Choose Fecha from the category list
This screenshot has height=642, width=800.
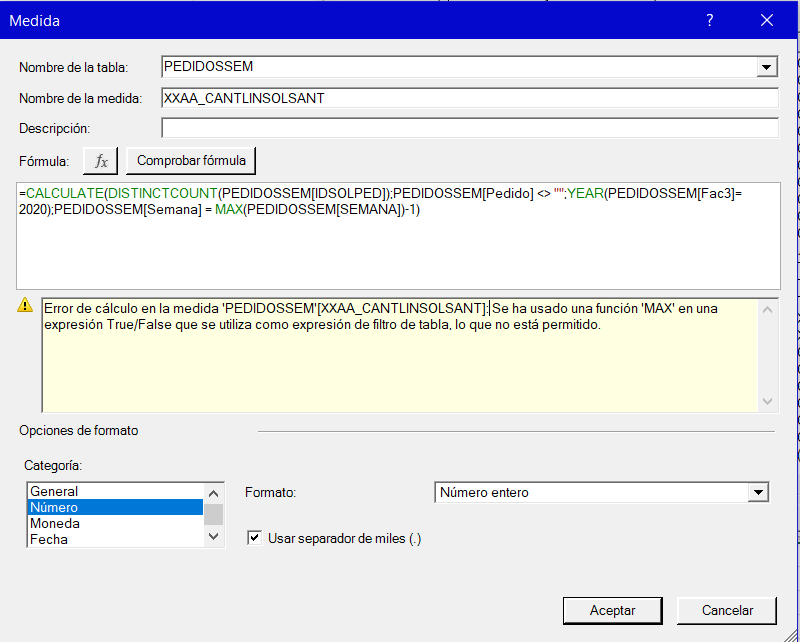(x=115, y=539)
